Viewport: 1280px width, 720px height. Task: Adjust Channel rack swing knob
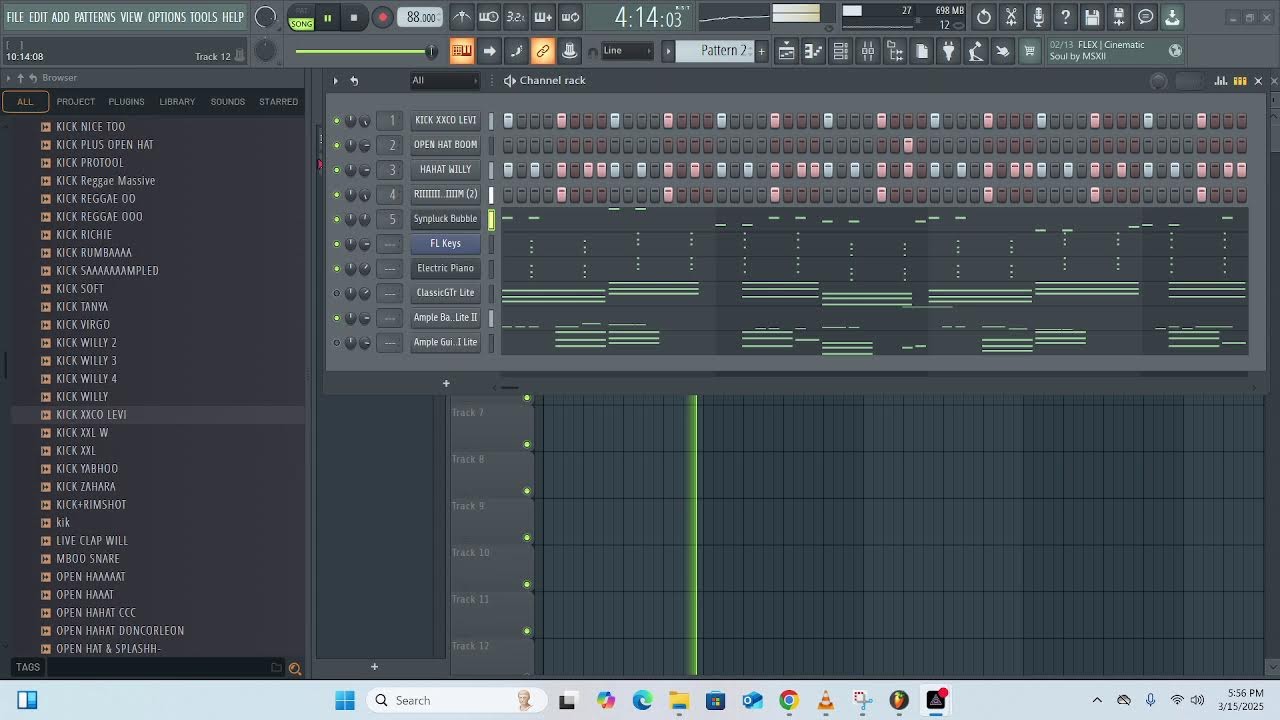tap(1158, 82)
